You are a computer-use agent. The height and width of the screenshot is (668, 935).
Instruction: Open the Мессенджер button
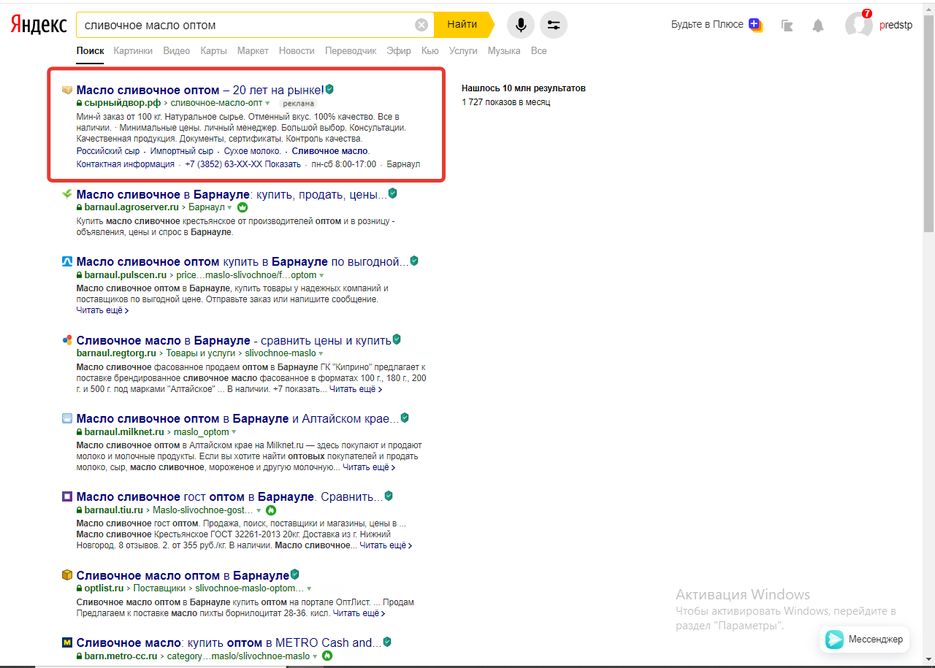coord(865,639)
